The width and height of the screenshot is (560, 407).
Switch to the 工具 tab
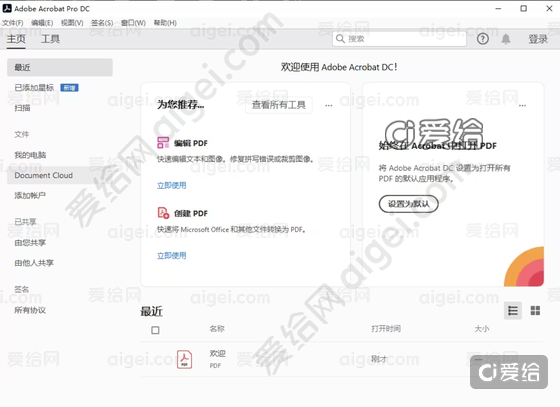coord(50,39)
